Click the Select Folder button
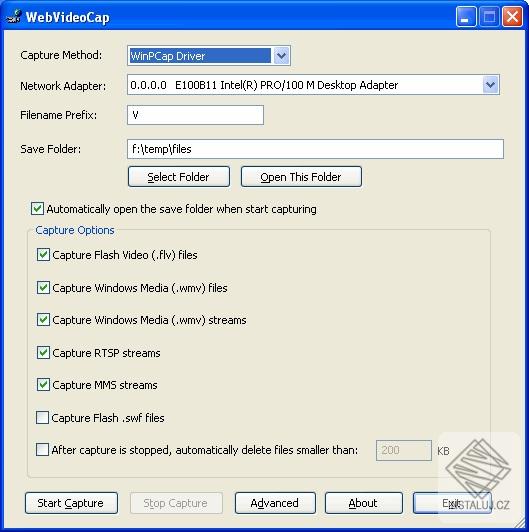 point(179,176)
